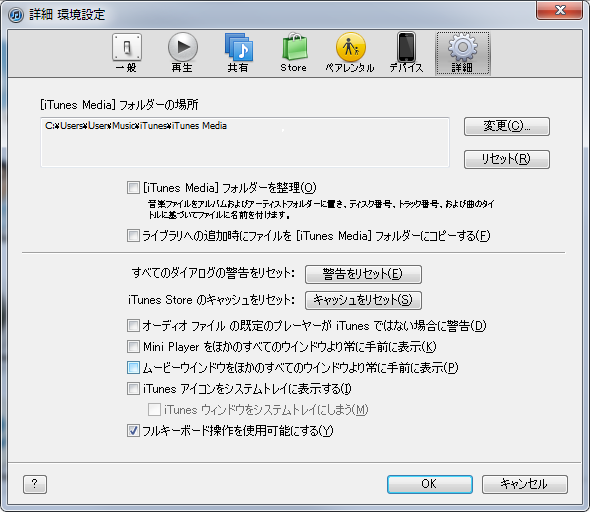Viewport: 590px width, 512px height.
Task: Open help with the ? button
Action: click(35, 484)
